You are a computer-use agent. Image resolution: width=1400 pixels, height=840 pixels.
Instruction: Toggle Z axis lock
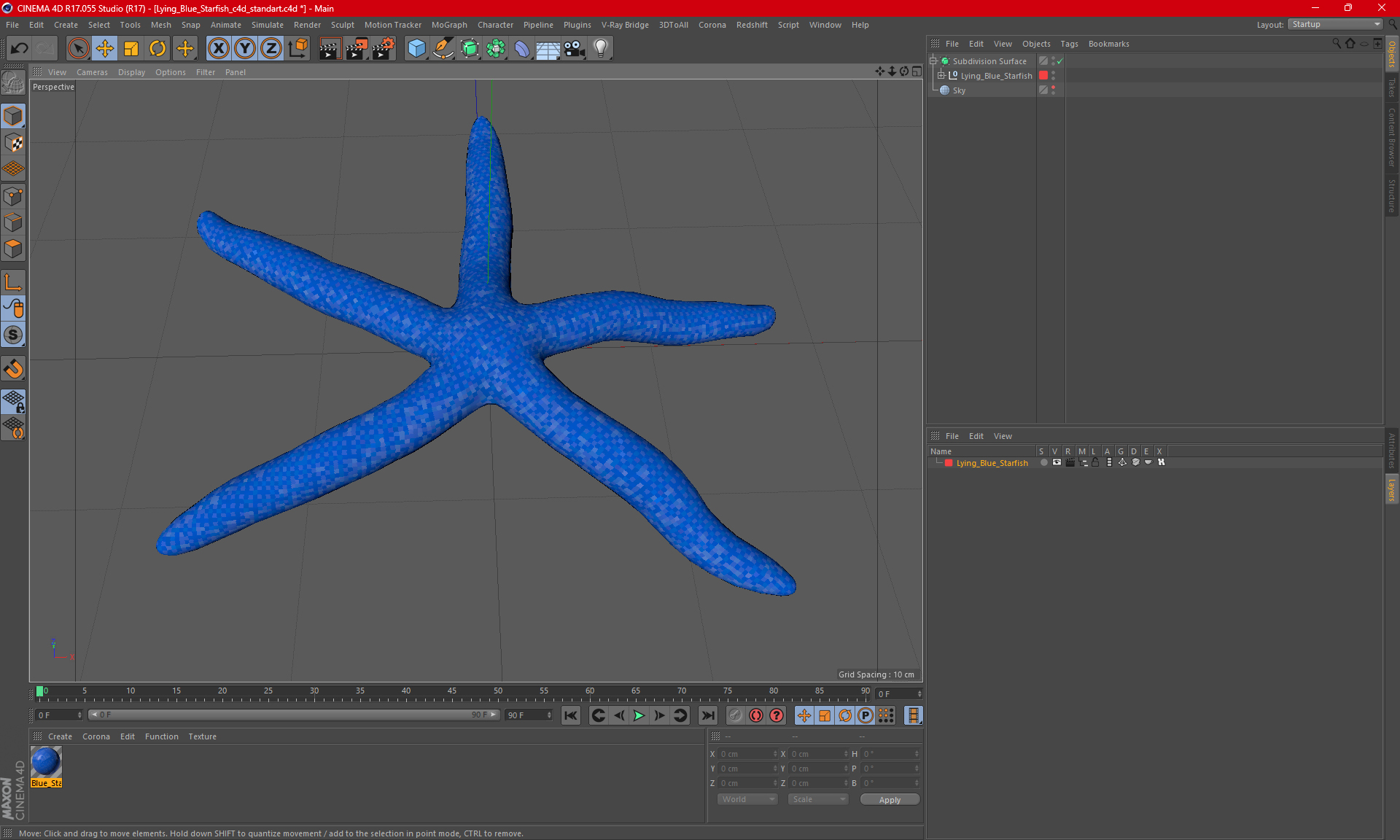(271, 49)
